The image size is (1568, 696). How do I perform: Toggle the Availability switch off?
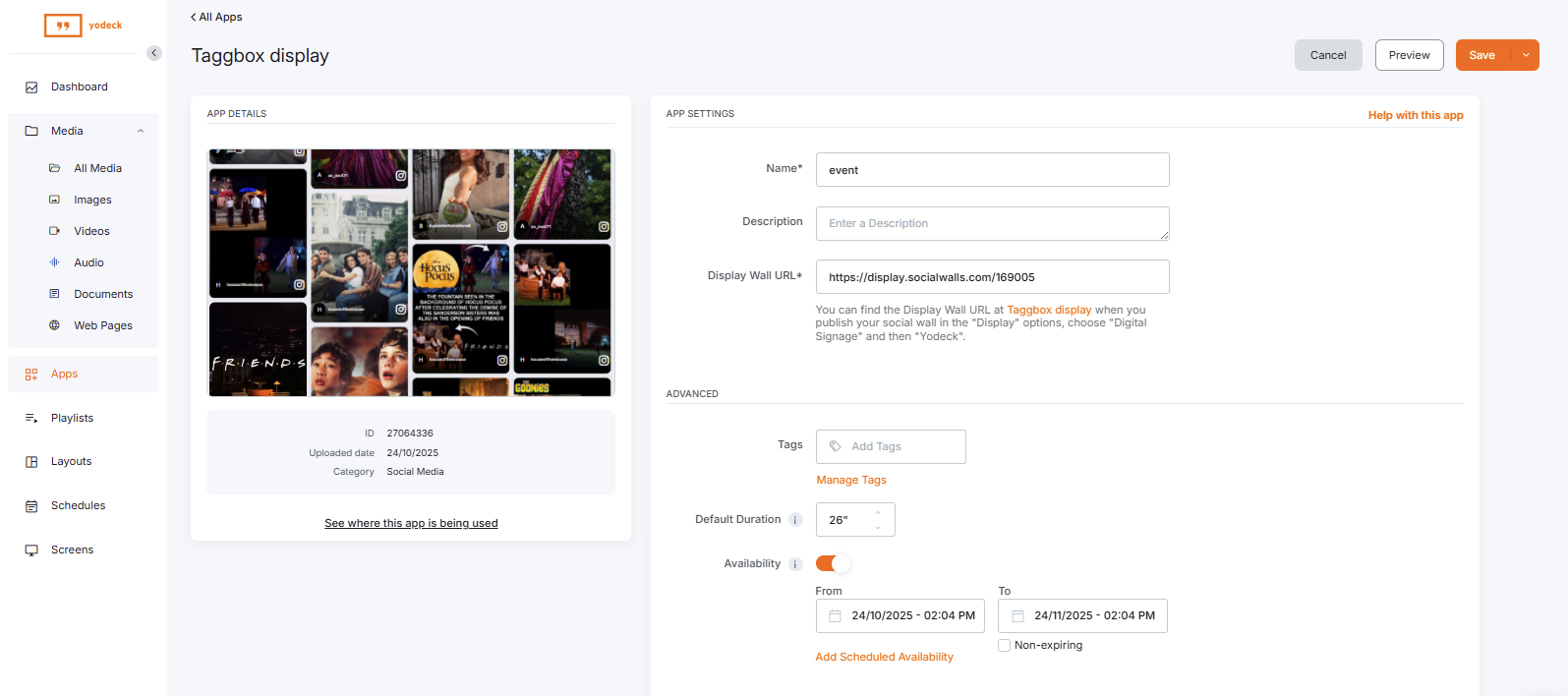point(833,563)
